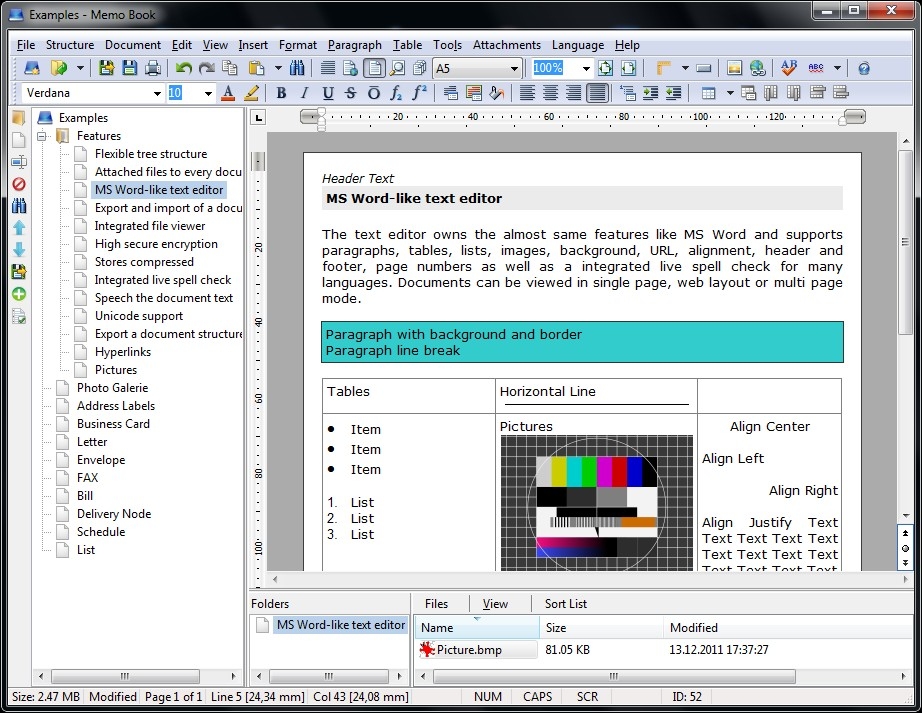Click Files in the attachments panel
Viewport: 922px width, 713px height.
(436, 604)
